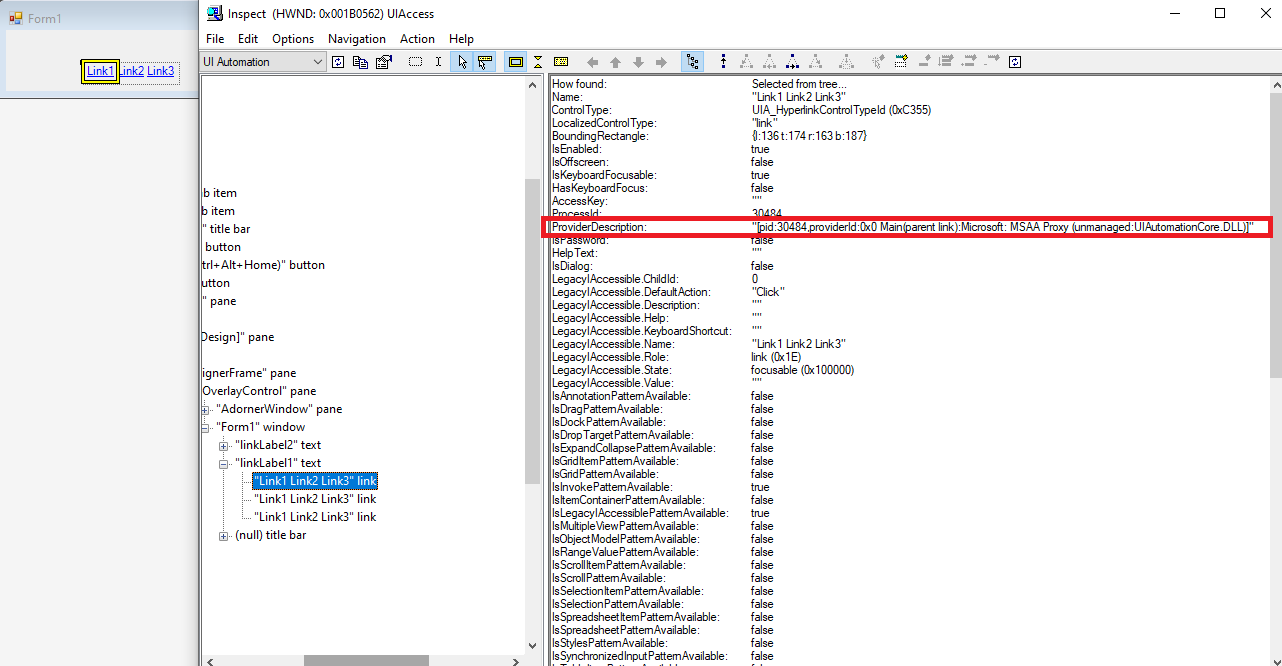Image resolution: width=1282 pixels, height=666 pixels.
Task: Click the blue-dotted child navigation tree icon
Action: (792, 62)
